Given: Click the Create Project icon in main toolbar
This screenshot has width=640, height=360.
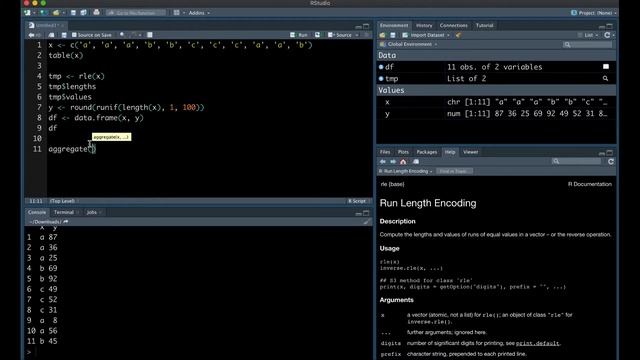Looking at the screenshot, I should pos(43,13).
